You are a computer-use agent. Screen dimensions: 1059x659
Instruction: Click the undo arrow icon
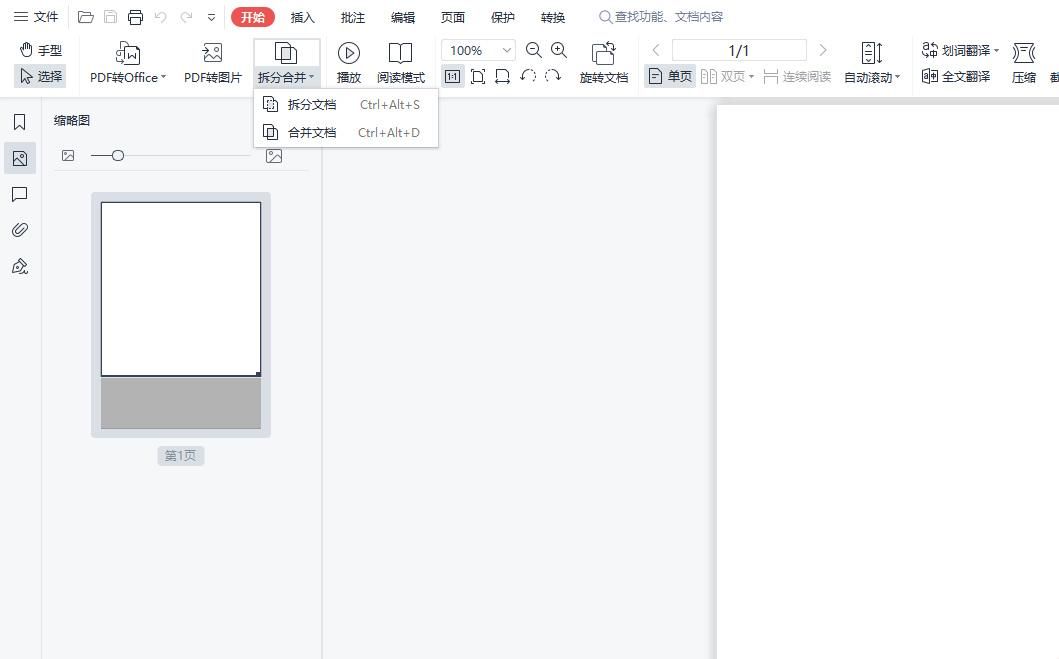coord(161,17)
